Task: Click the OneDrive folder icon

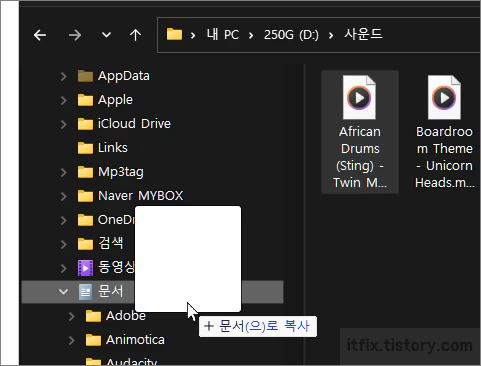Action: tap(85, 220)
